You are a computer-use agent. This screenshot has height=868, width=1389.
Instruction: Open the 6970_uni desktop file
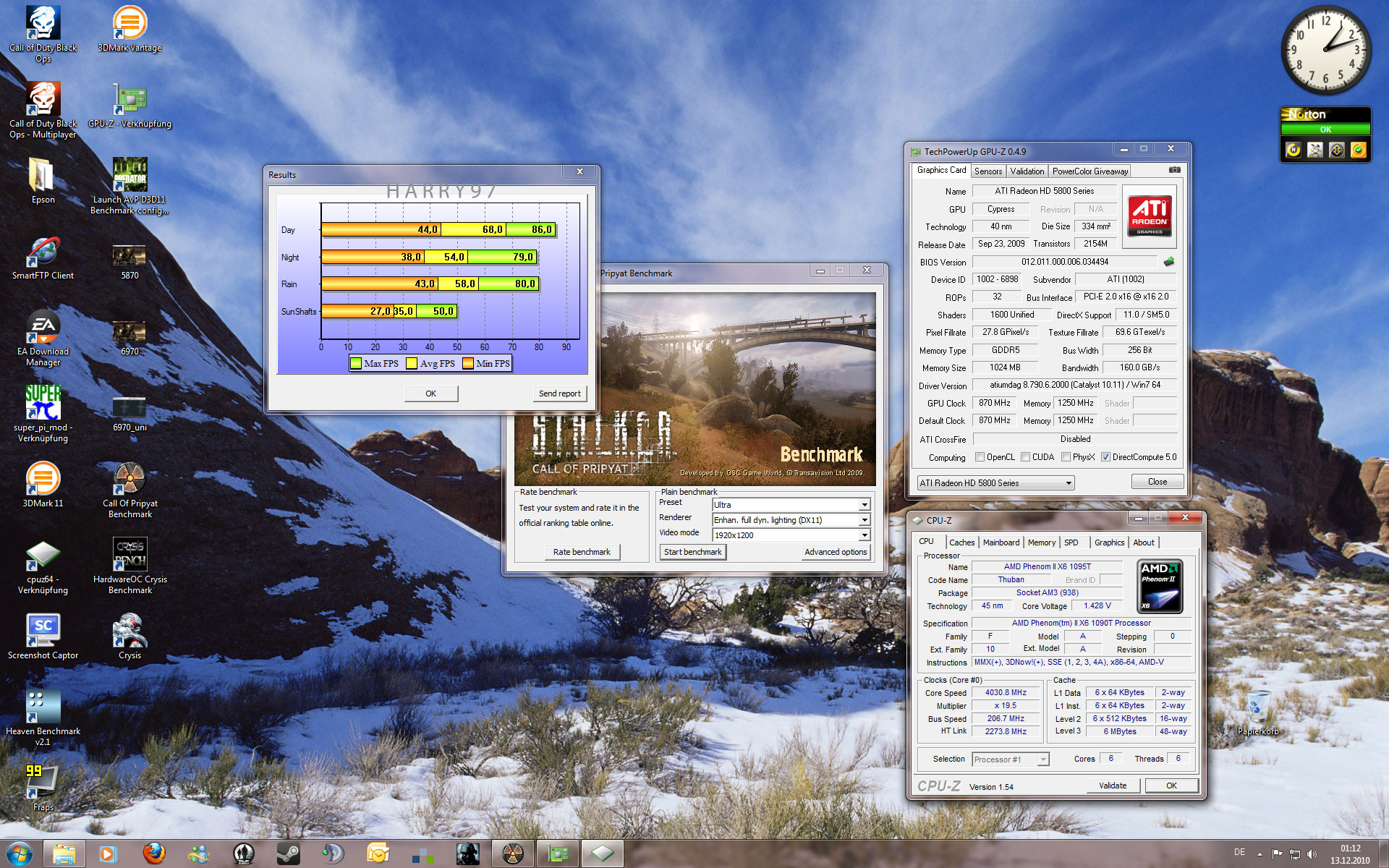coord(130,414)
